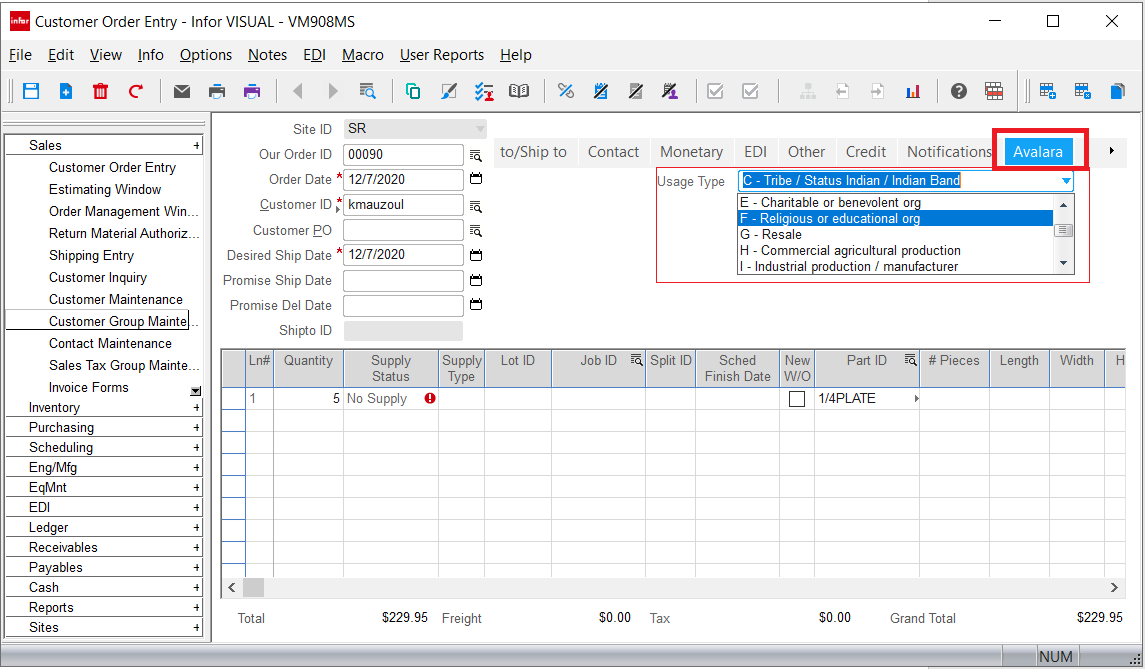
Task: Click the percent discount icon
Action: [x=566, y=91]
